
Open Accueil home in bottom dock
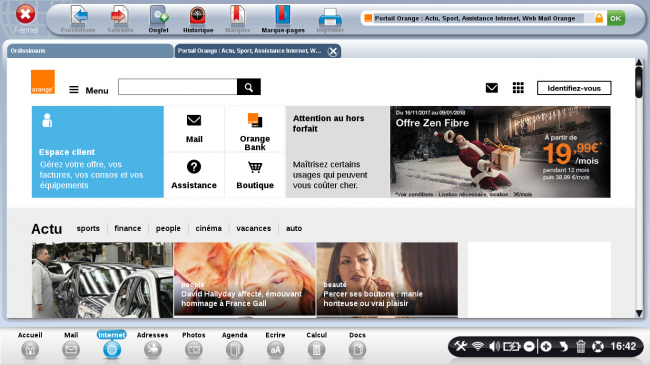[30, 345]
